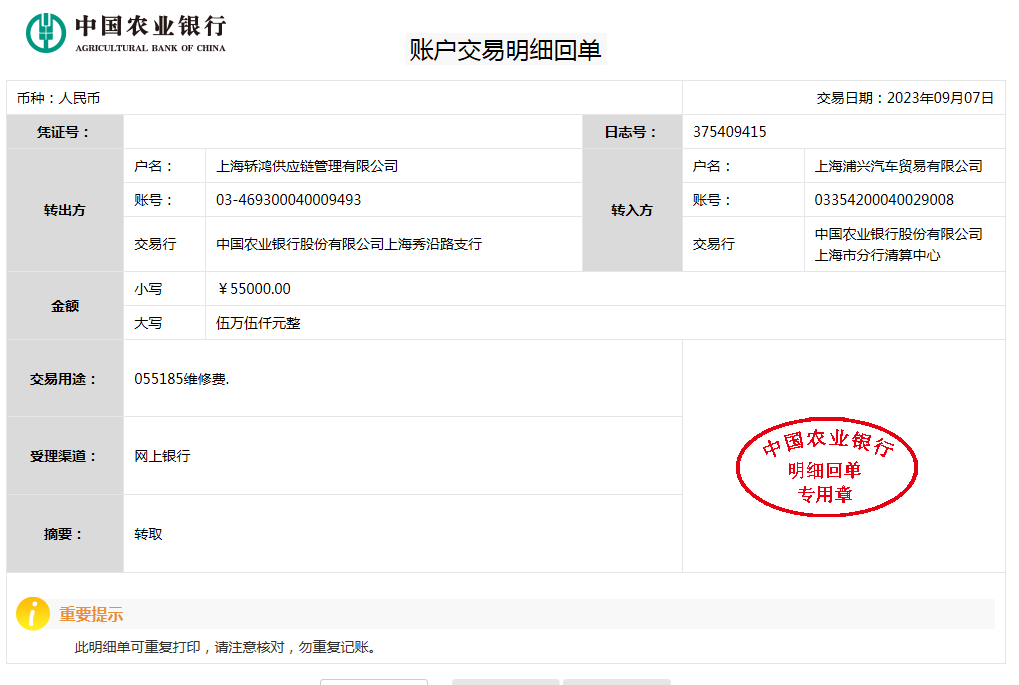Click the 摘要 value 转取
This screenshot has height=685, width=1019.
[x=148, y=534]
